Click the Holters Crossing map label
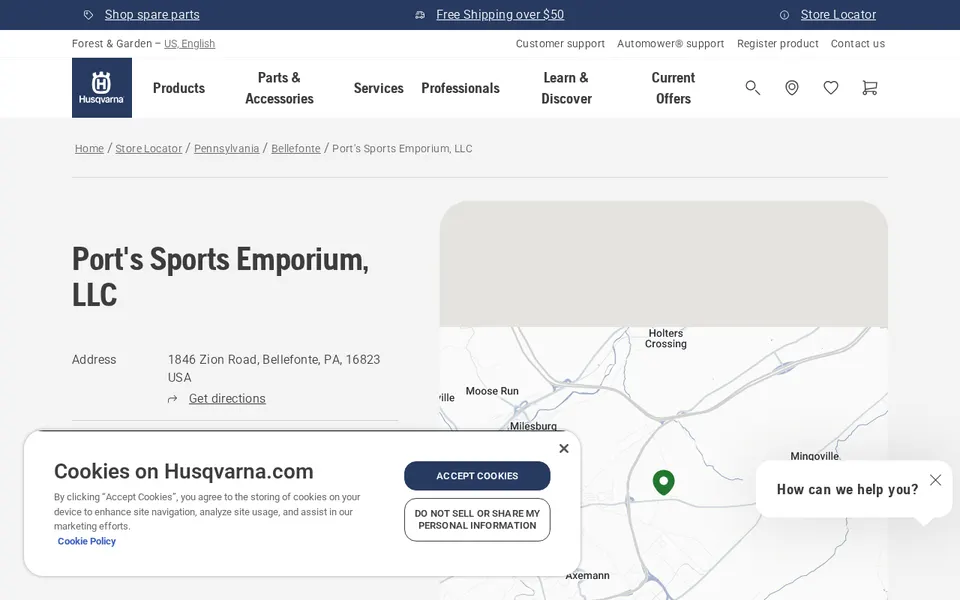Image resolution: width=960 pixels, height=600 pixels. click(x=666, y=339)
